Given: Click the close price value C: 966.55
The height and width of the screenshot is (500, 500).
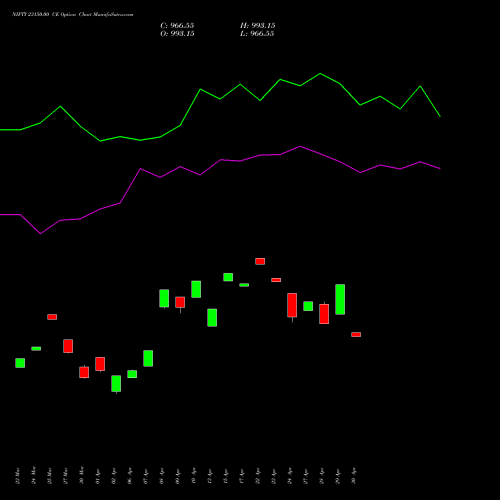Looking at the screenshot, I should click(x=177, y=26).
